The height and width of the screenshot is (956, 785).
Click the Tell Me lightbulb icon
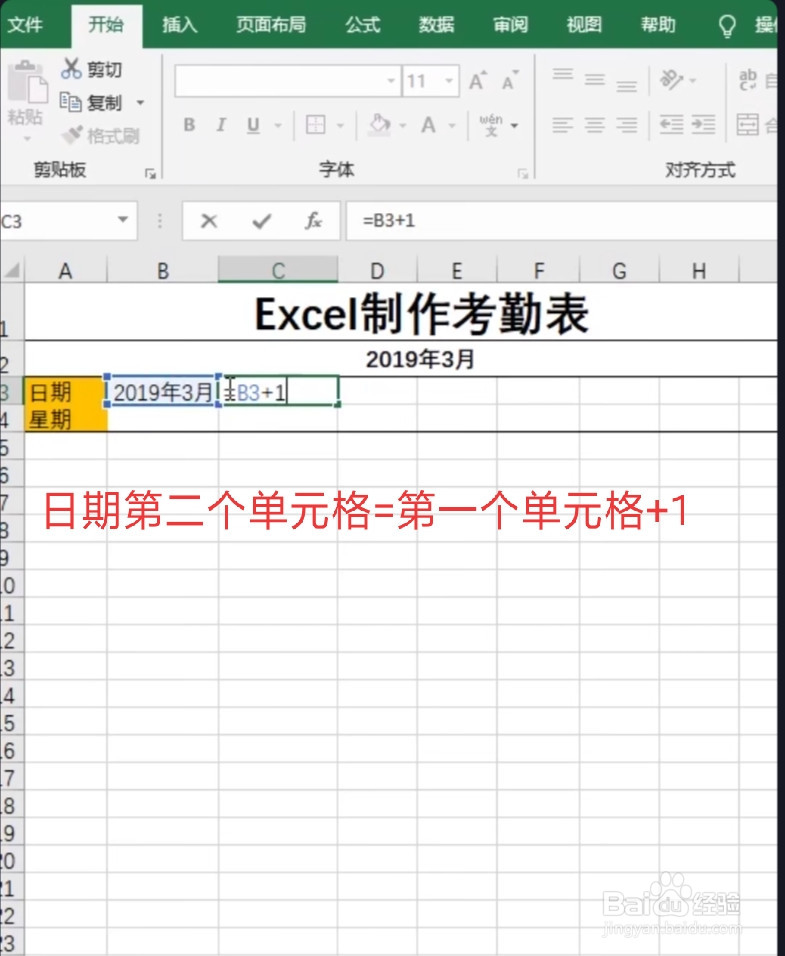click(727, 26)
